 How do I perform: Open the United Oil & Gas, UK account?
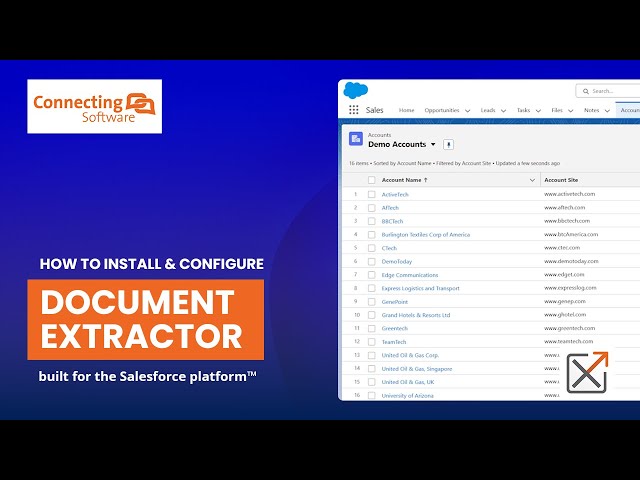tap(408, 382)
